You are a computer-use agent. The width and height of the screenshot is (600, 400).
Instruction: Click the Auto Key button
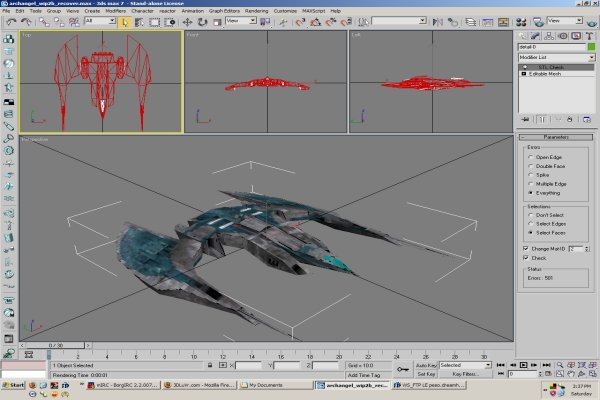coord(426,366)
